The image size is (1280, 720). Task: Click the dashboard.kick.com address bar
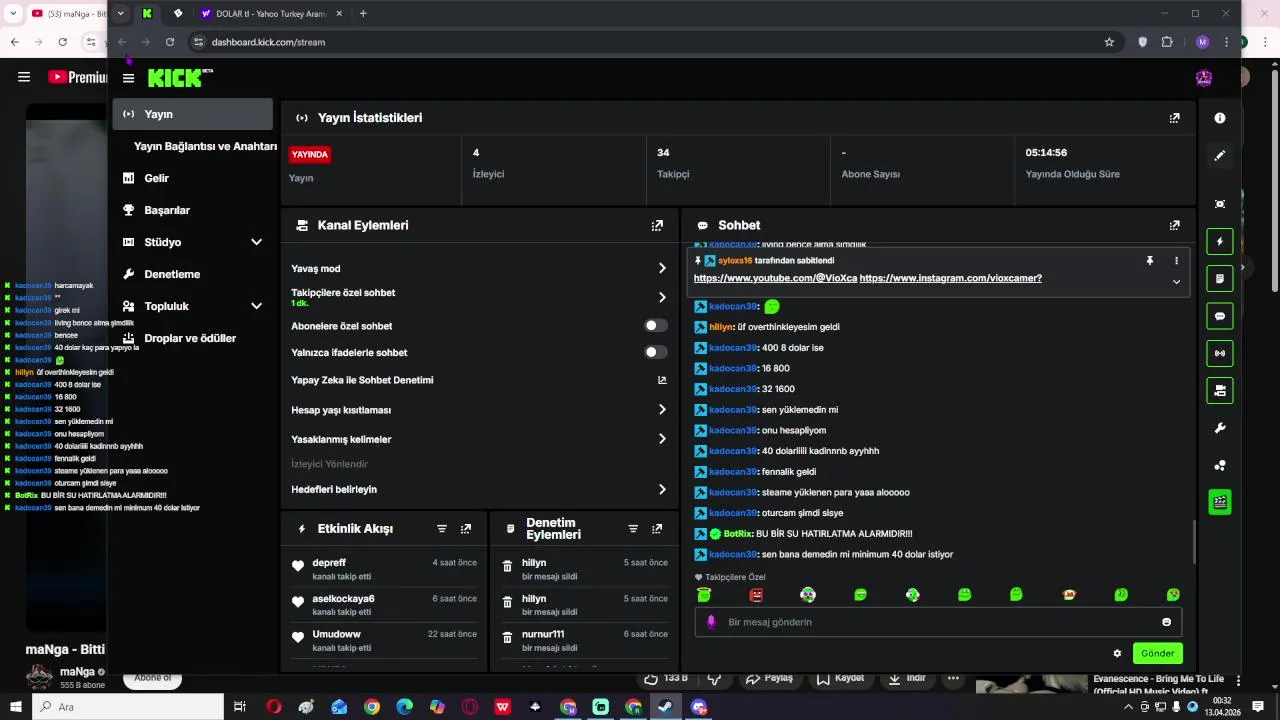pos(268,42)
